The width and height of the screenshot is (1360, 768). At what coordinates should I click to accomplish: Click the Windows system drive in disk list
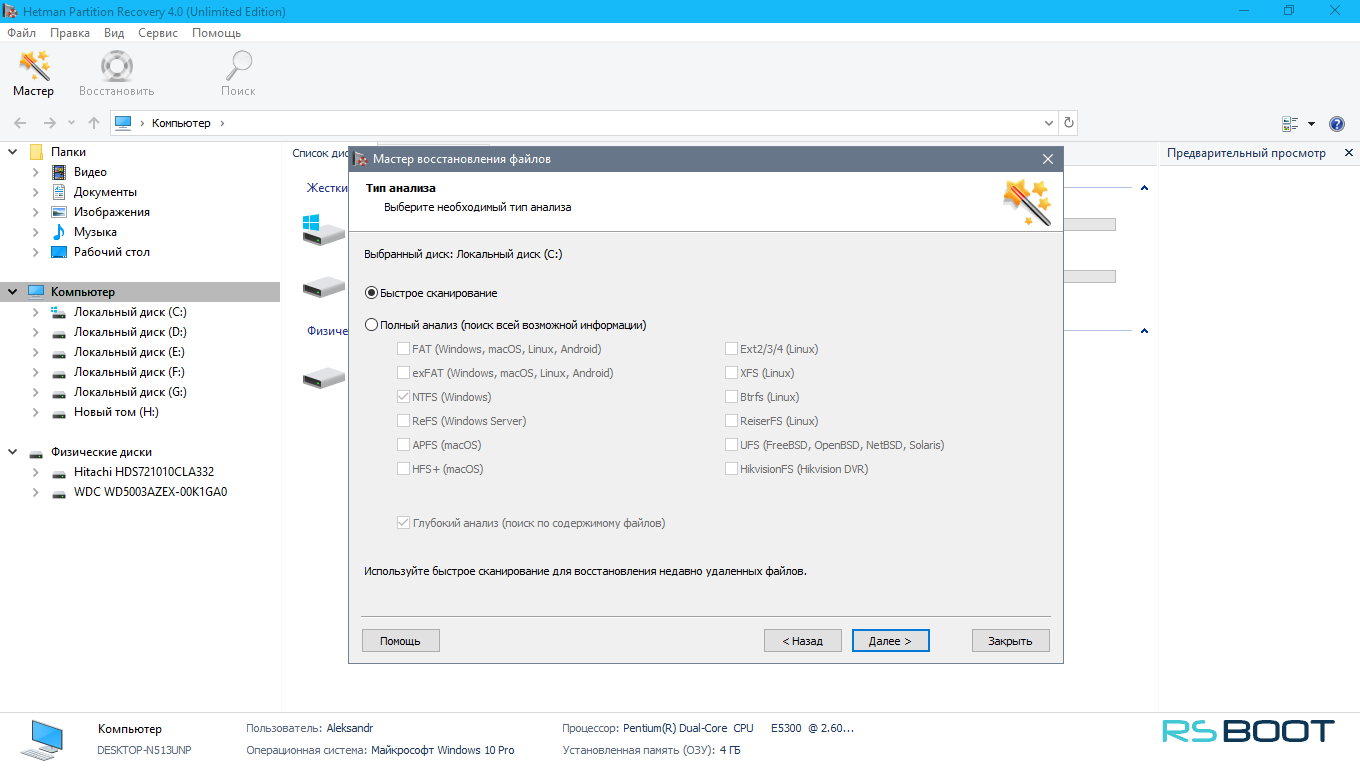(x=324, y=229)
